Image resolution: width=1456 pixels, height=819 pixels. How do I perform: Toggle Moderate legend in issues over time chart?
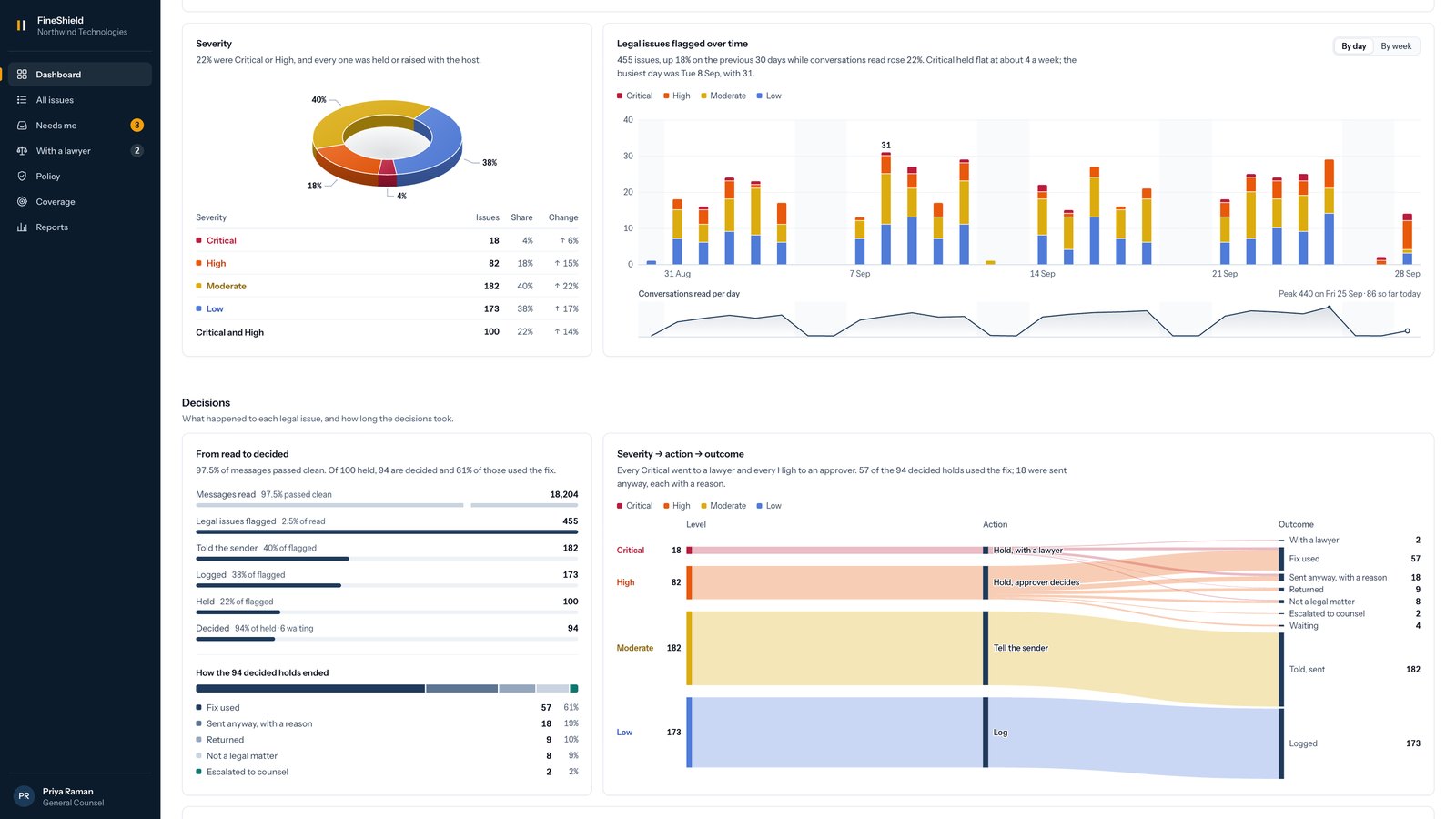point(723,96)
